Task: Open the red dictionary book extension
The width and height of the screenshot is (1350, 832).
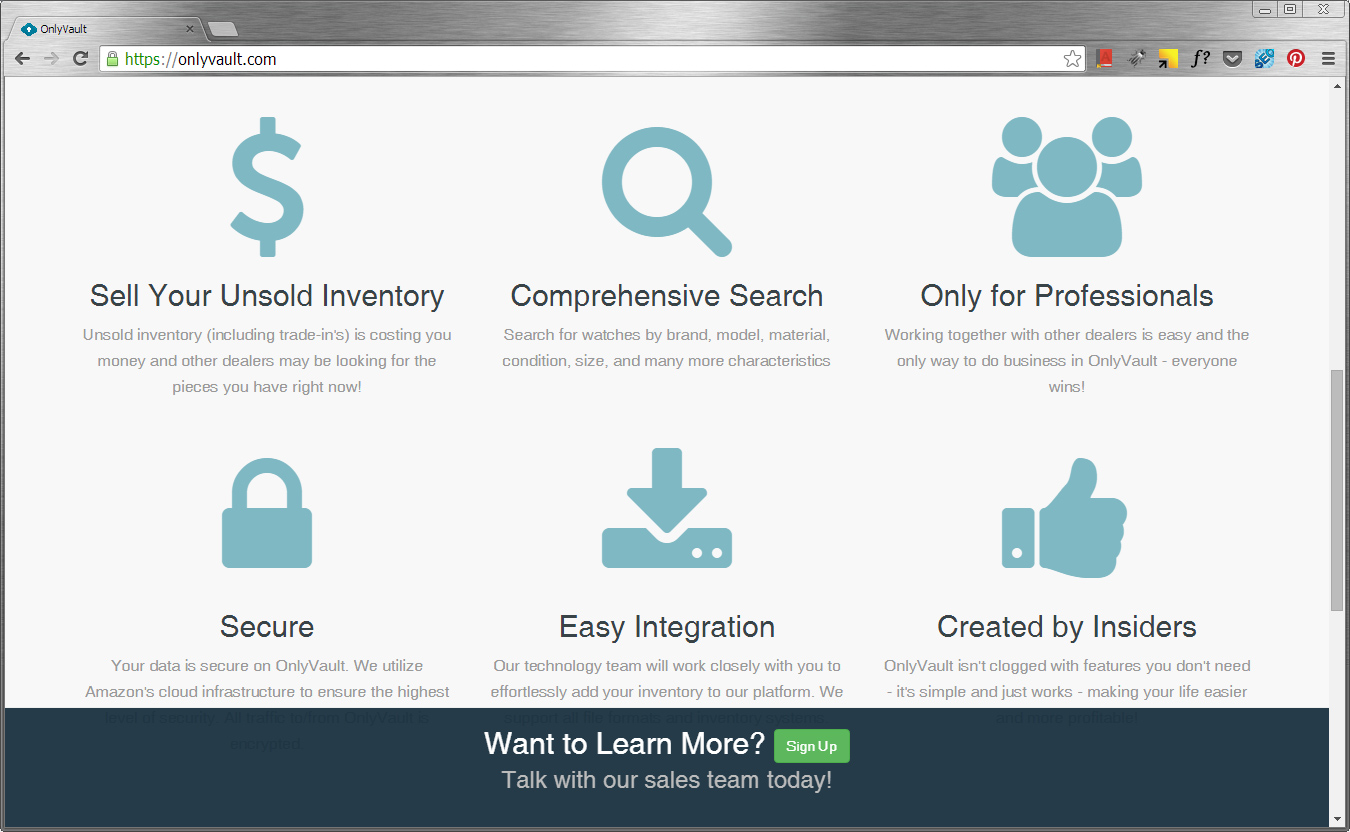Action: [1104, 59]
